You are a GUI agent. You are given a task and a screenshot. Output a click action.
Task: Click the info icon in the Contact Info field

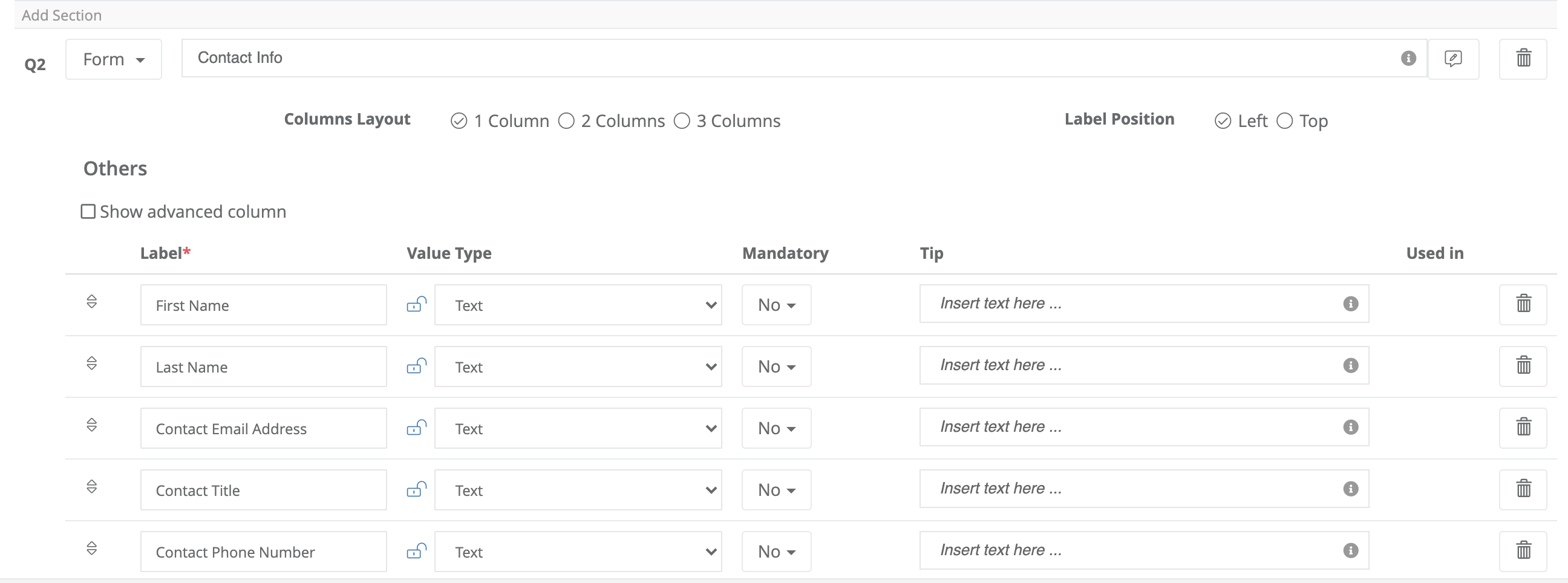coord(1408,59)
